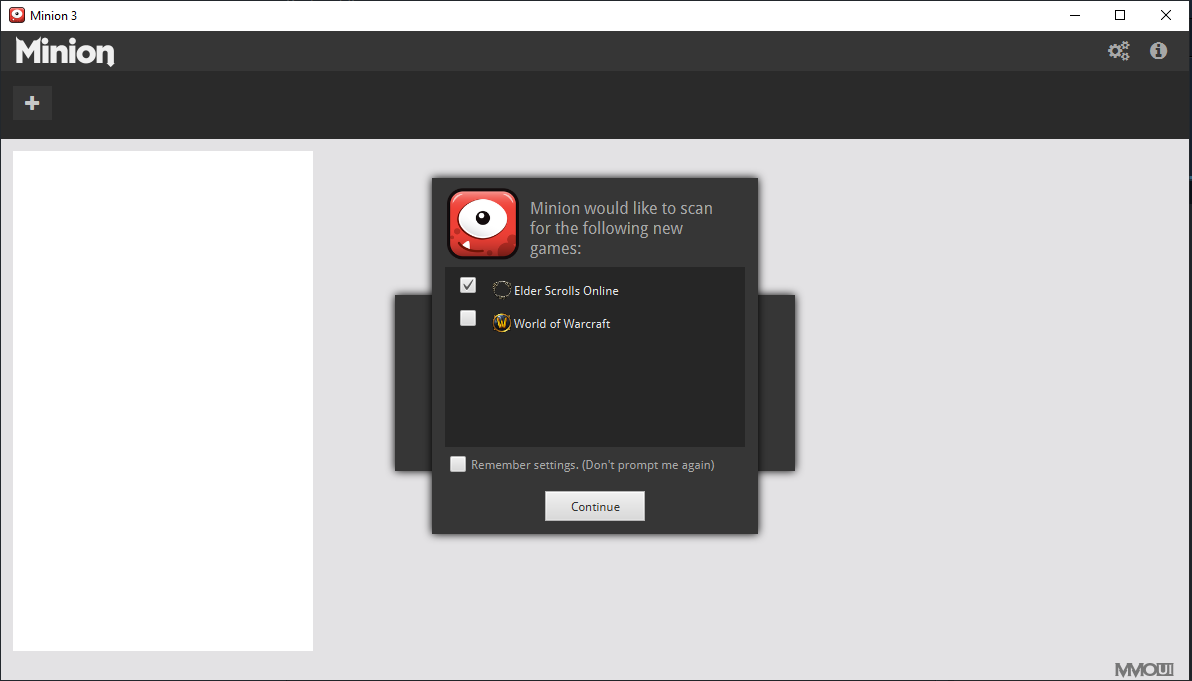The width and height of the screenshot is (1192, 681).
Task: Enable Remember settings checkbox
Action: [x=458, y=464]
